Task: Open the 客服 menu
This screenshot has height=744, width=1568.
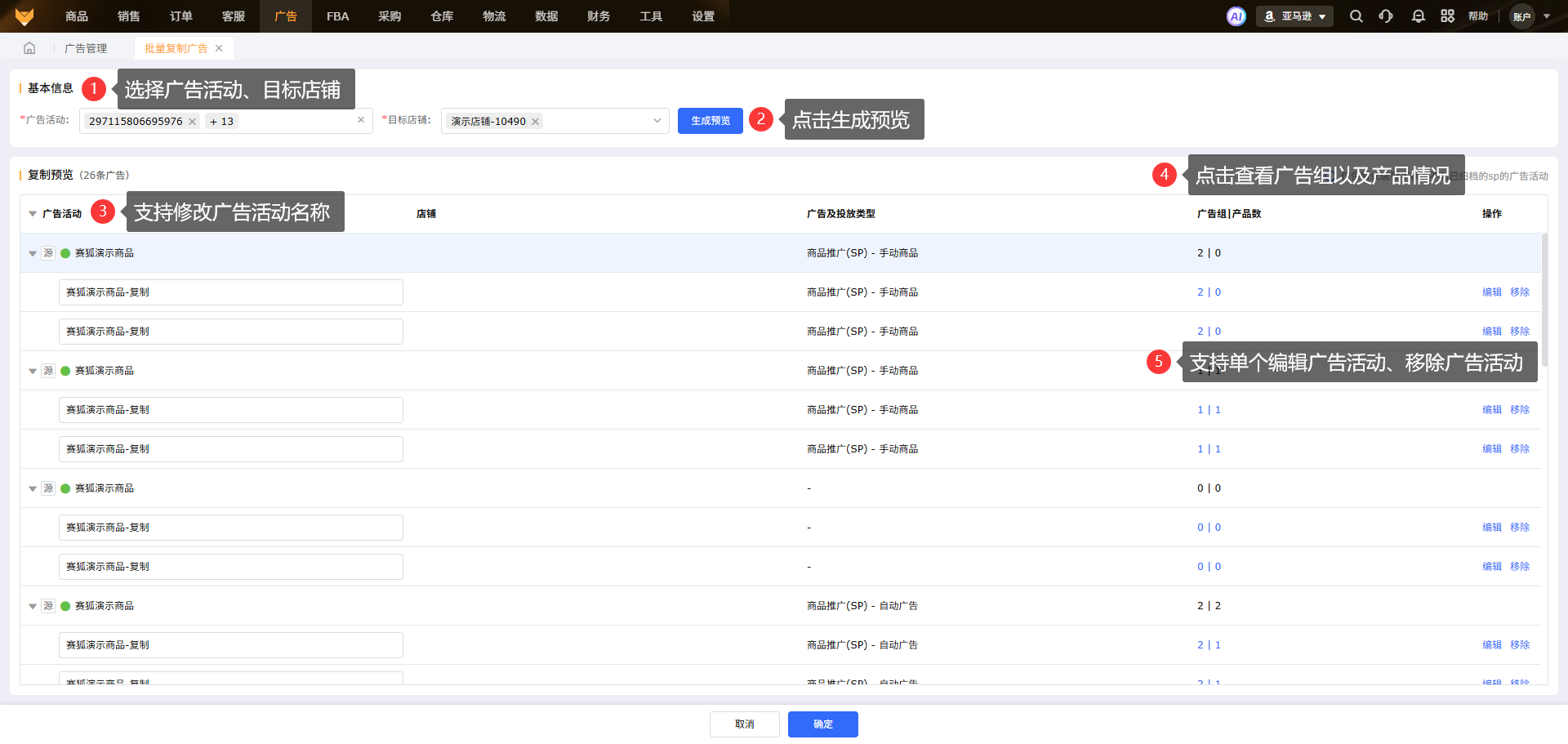Action: pos(234,16)
